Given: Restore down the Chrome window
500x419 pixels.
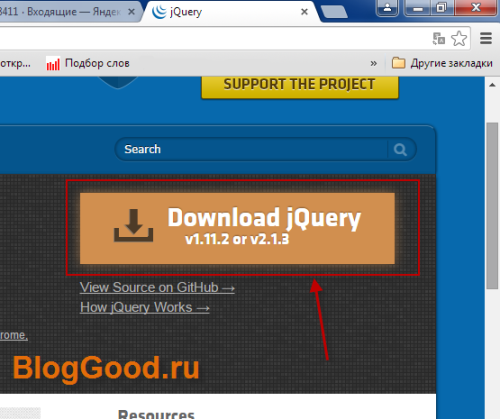Looking at the screenshot, I should pos(441,7).
